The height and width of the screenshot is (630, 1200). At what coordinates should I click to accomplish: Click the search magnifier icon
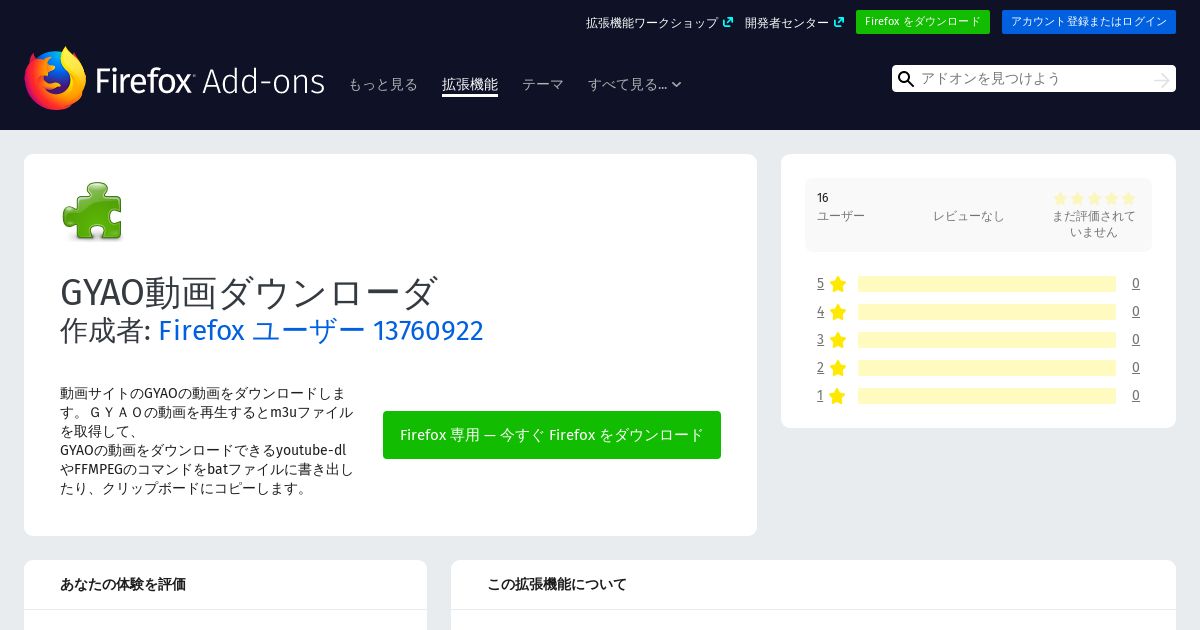906,79
